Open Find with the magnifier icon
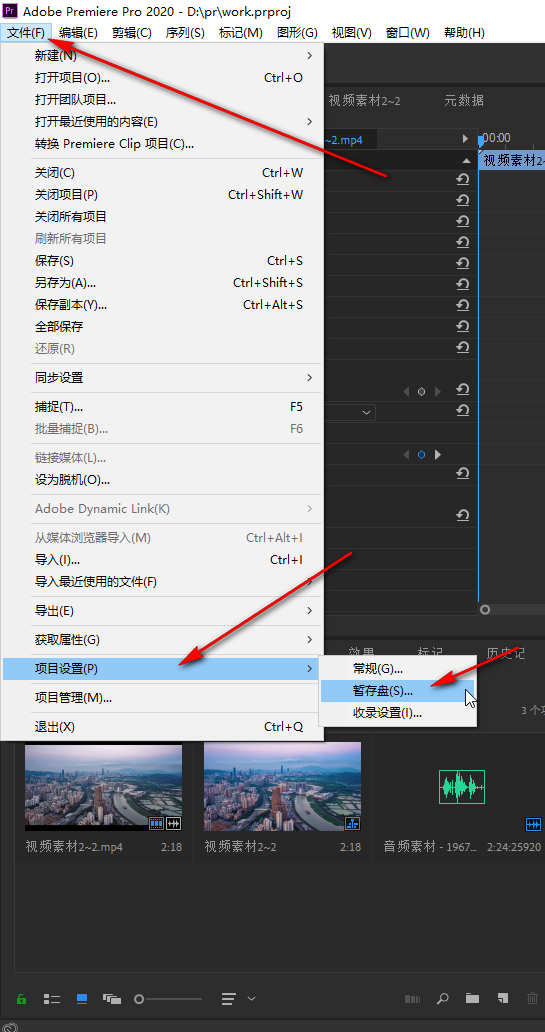The image size is (545, 1032). (443, 998)
